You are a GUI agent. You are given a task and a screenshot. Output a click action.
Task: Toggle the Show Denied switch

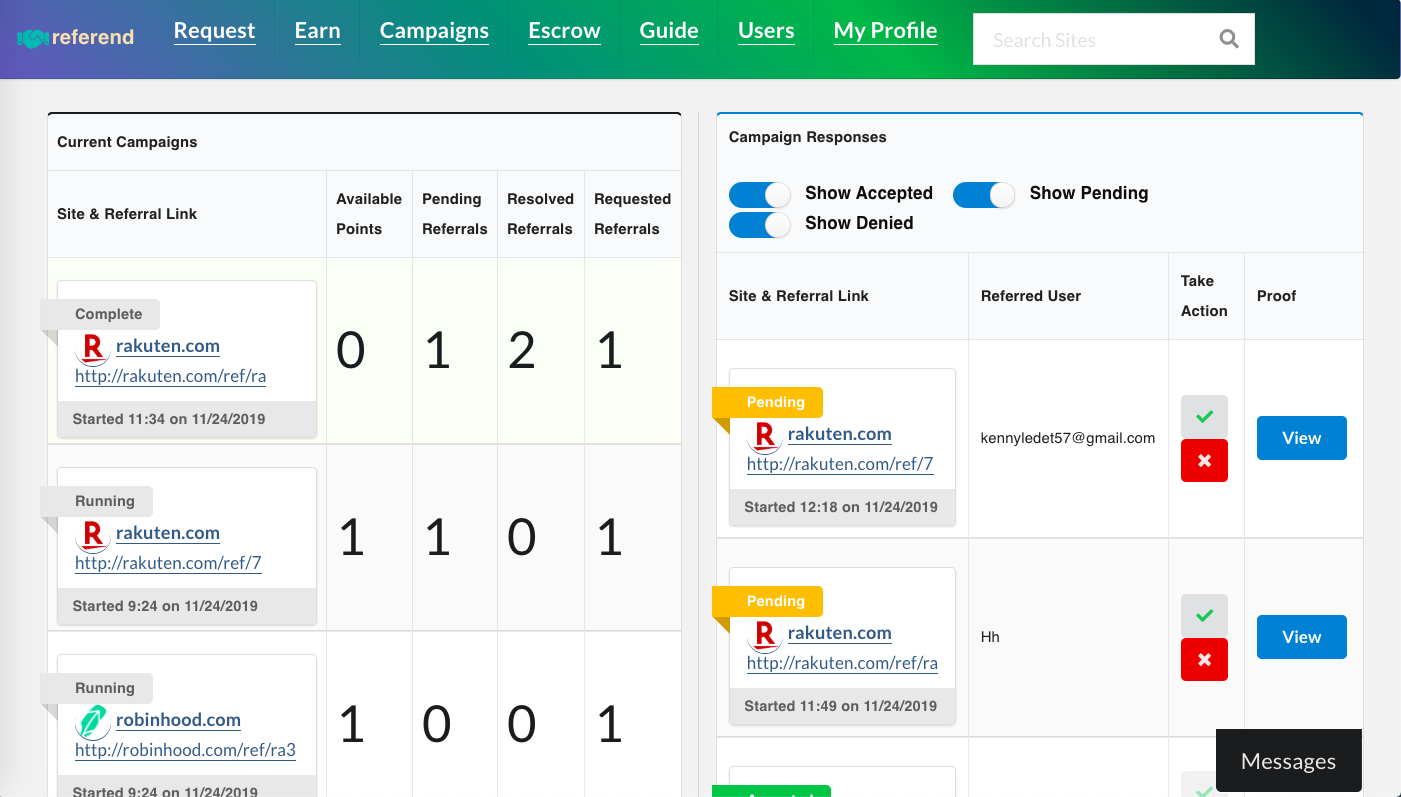[x=760, y=224]
